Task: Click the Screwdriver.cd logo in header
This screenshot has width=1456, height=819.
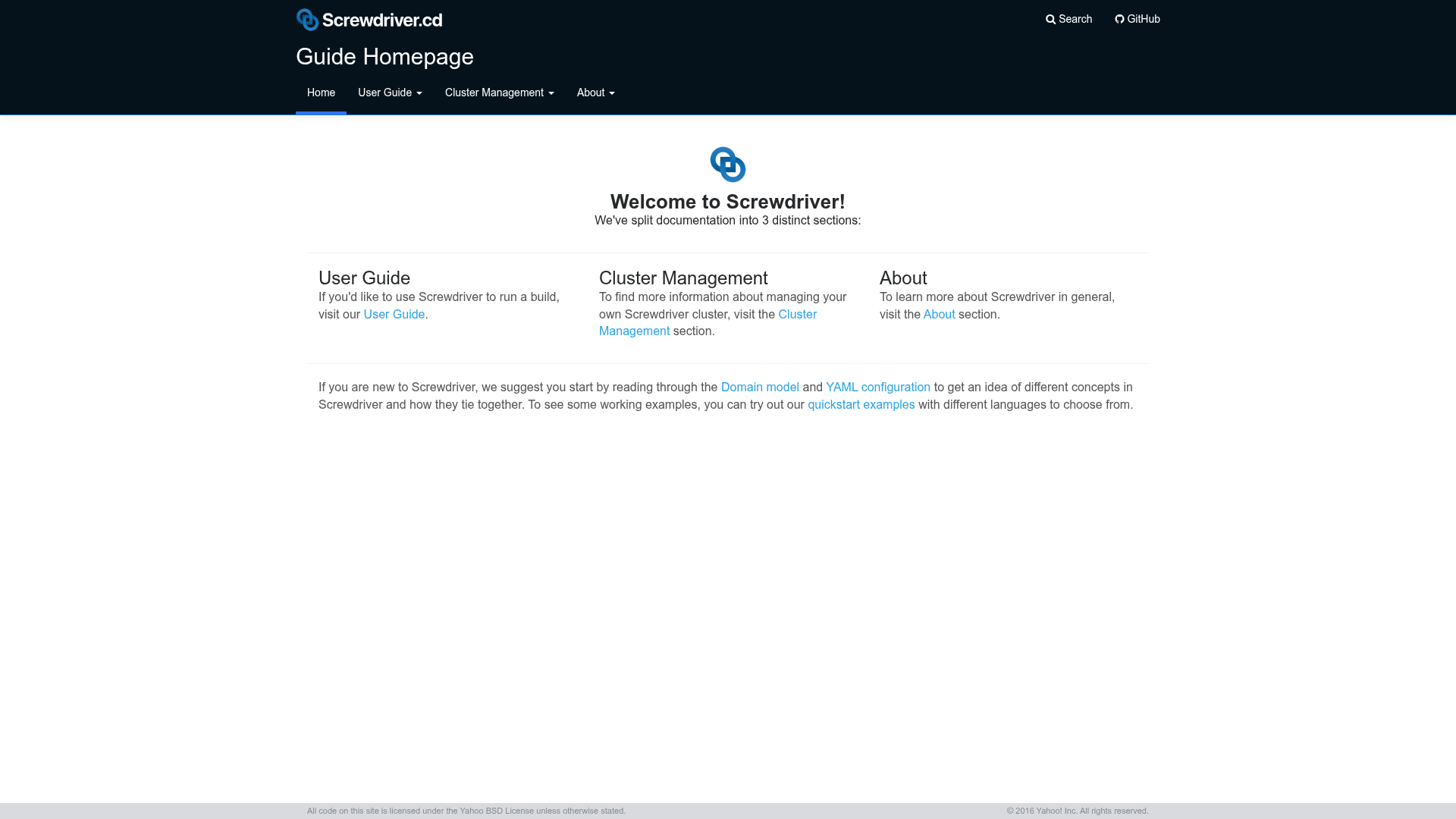Action: [369, 20]
